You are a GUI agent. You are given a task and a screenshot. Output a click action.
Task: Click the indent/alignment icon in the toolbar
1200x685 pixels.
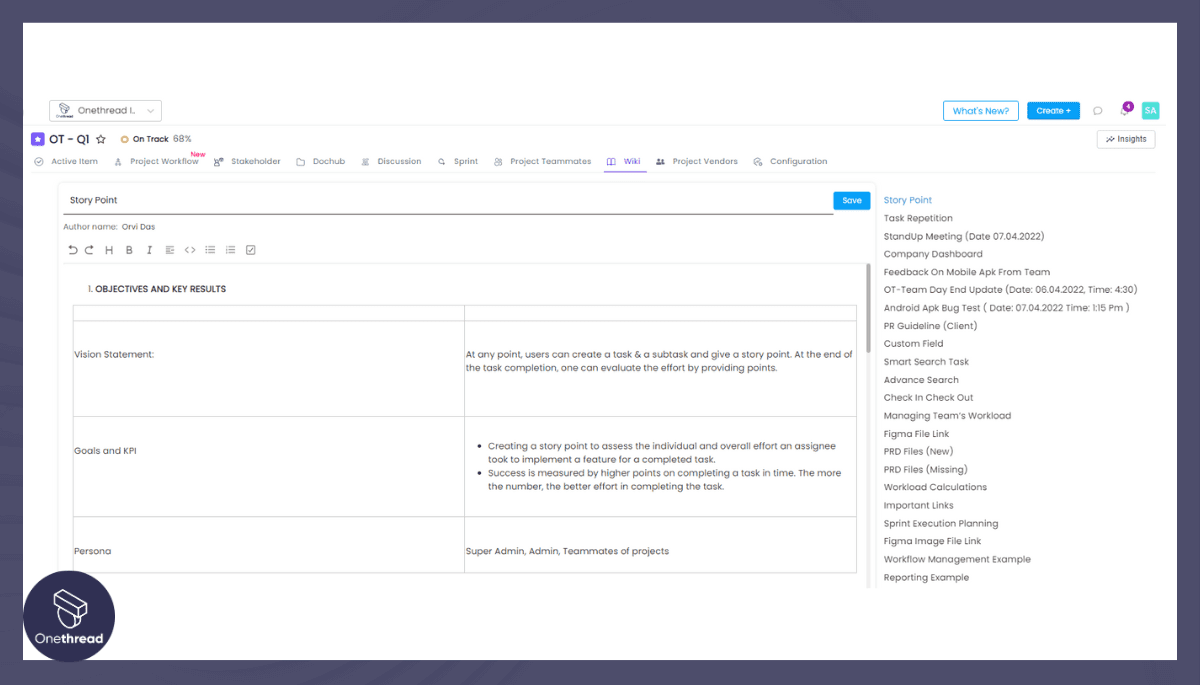coord(170,250)
